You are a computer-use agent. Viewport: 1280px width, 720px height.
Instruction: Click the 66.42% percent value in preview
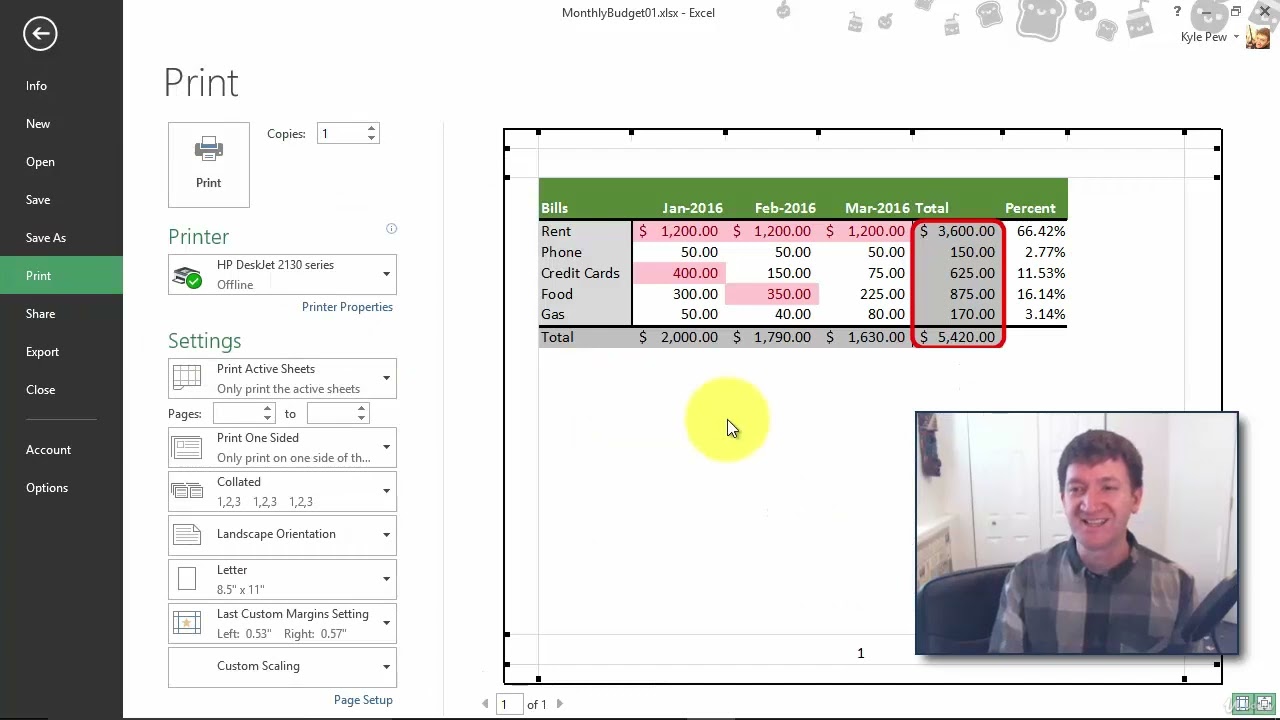click(1041, 231)
